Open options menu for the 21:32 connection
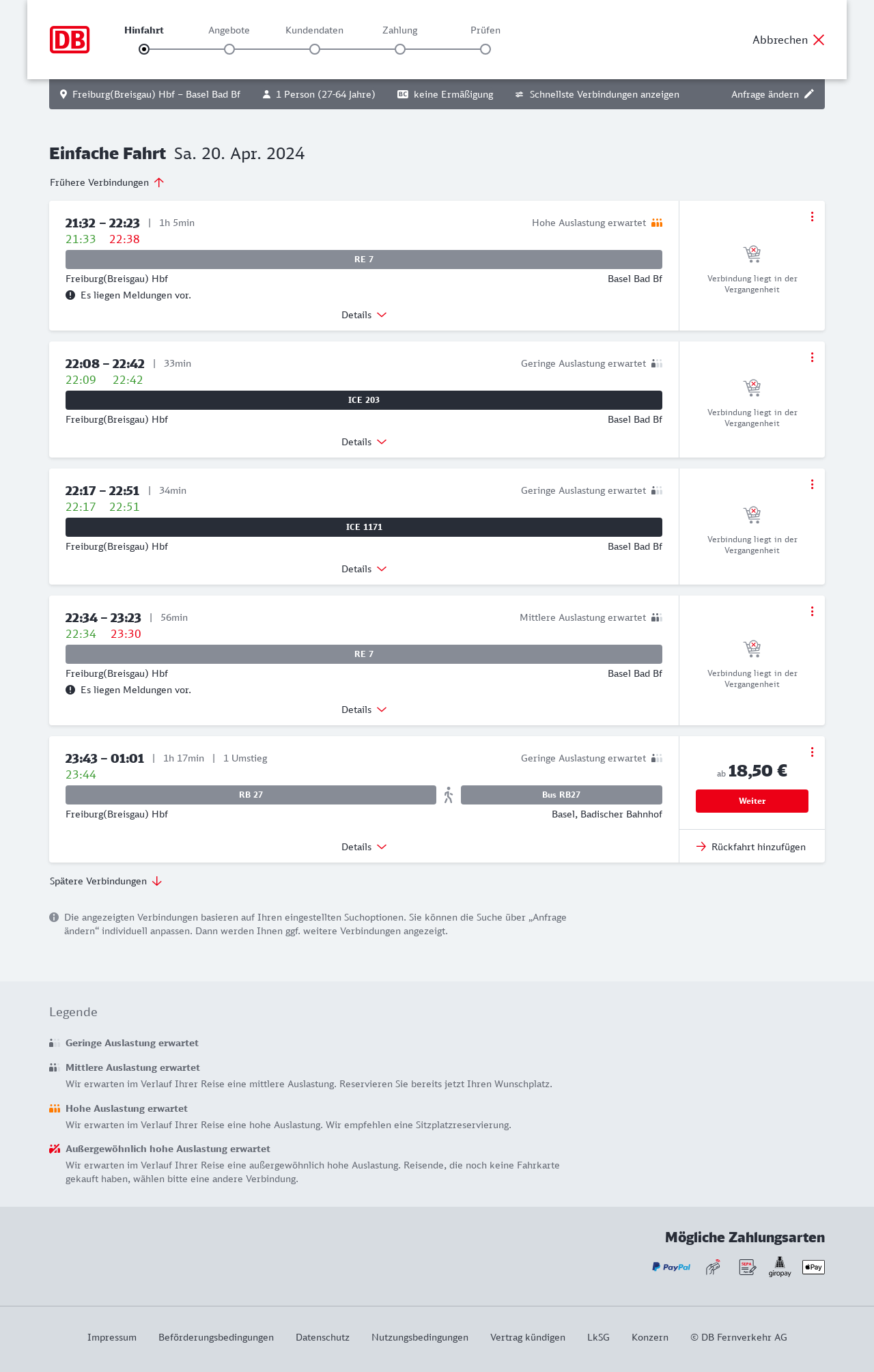Viewport: 874px width, 1372px height. 812,216
